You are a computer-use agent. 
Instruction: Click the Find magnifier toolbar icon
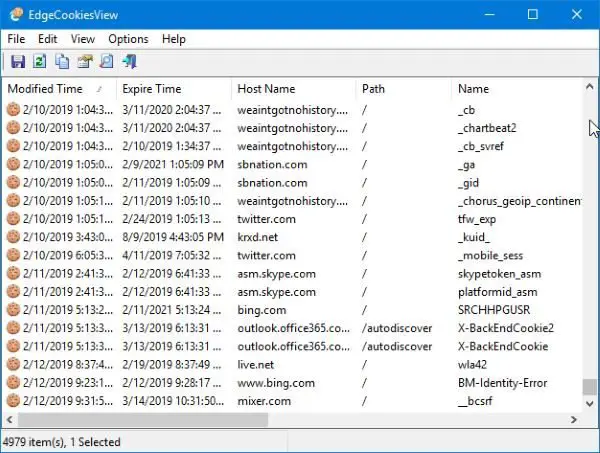[x=107, y=61]
